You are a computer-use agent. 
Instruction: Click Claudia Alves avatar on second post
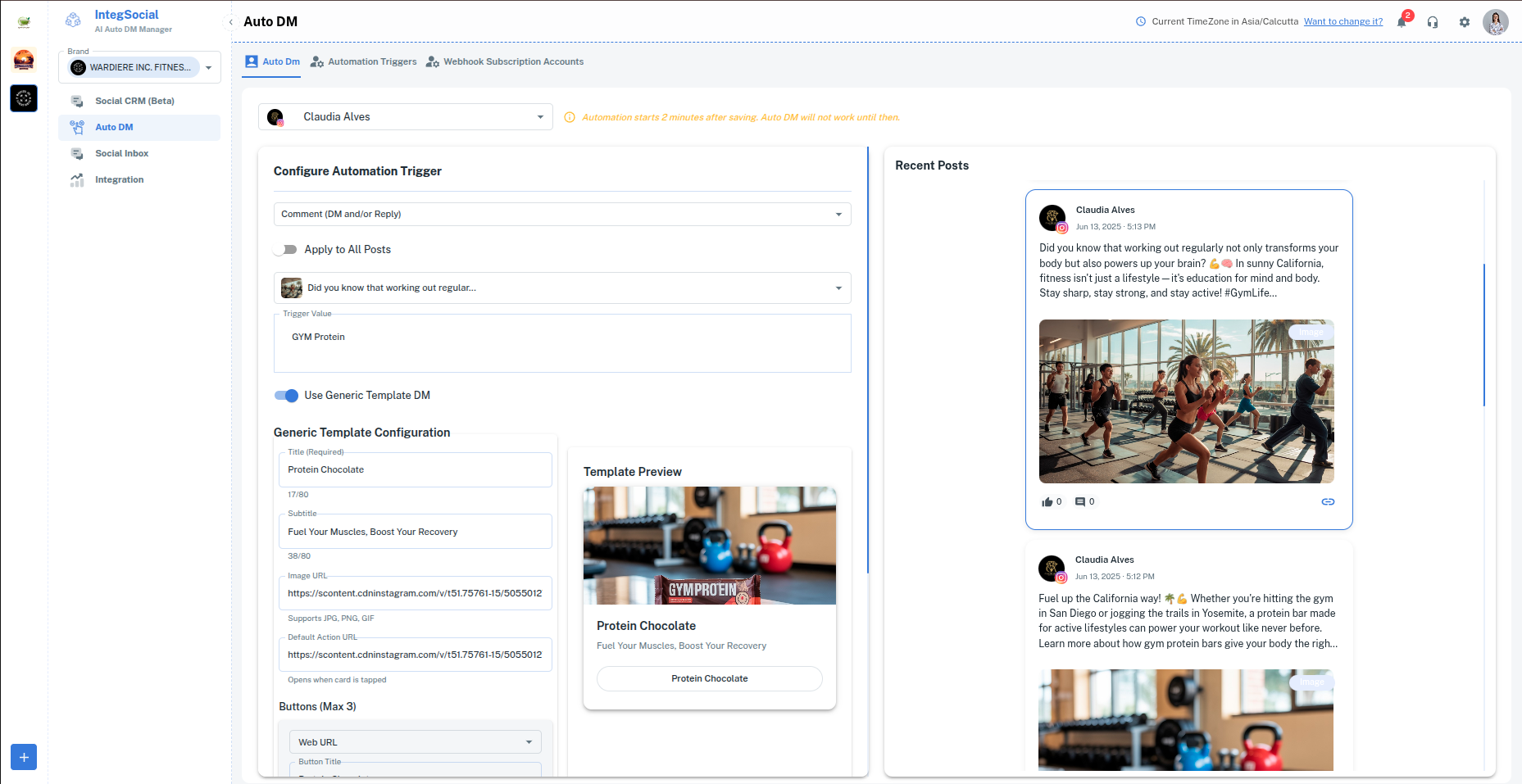[1052, 569]
